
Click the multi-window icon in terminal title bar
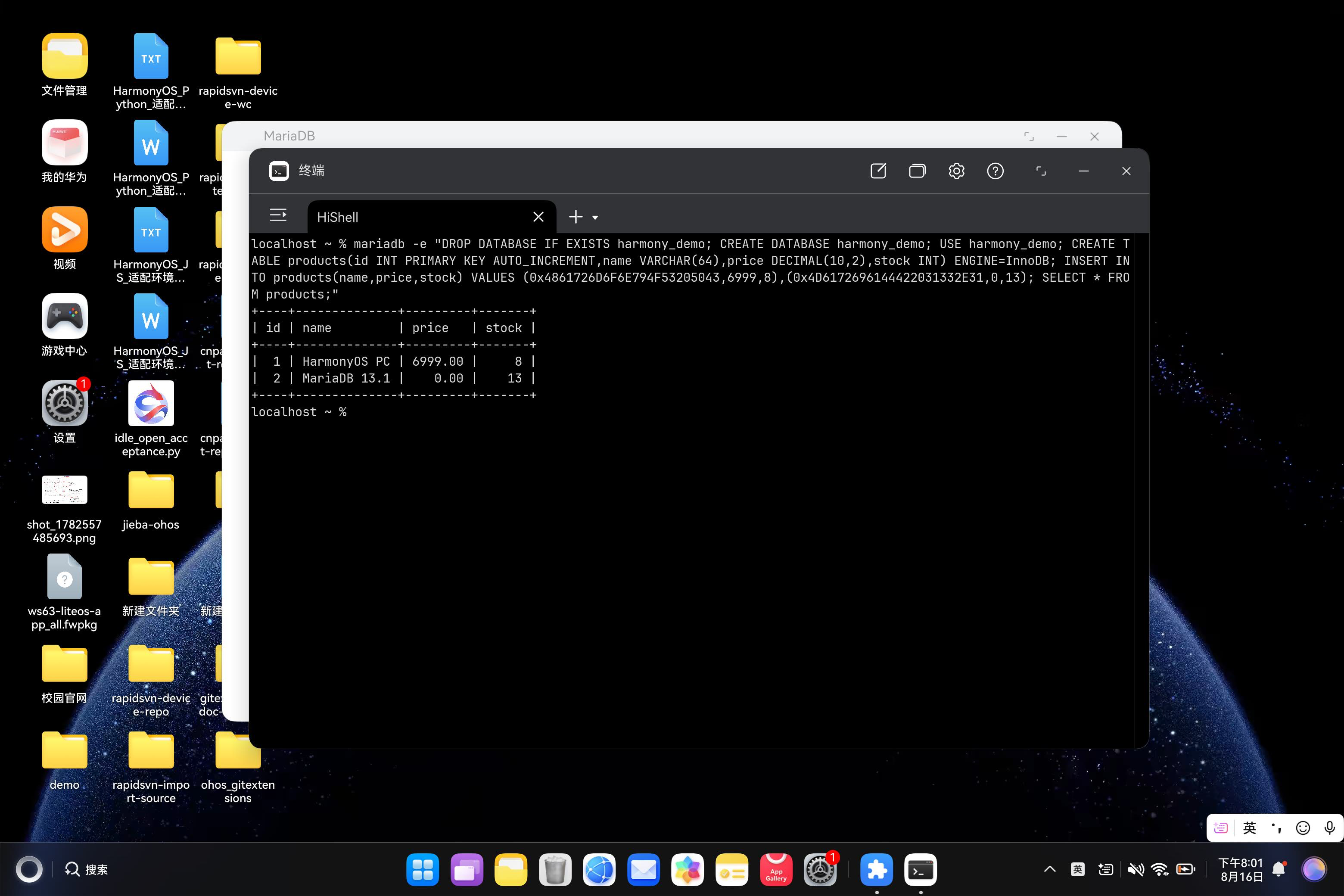point(917,171)
